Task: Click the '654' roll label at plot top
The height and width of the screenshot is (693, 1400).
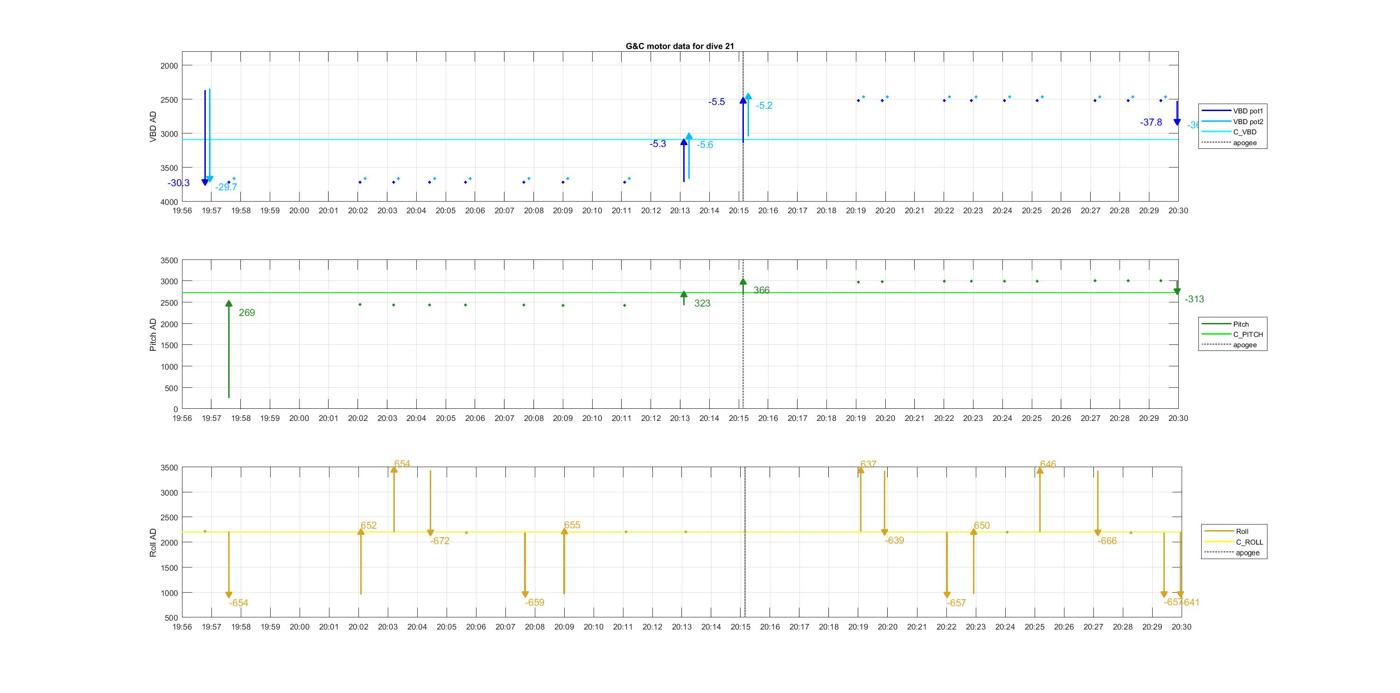Action: [402, 464]
